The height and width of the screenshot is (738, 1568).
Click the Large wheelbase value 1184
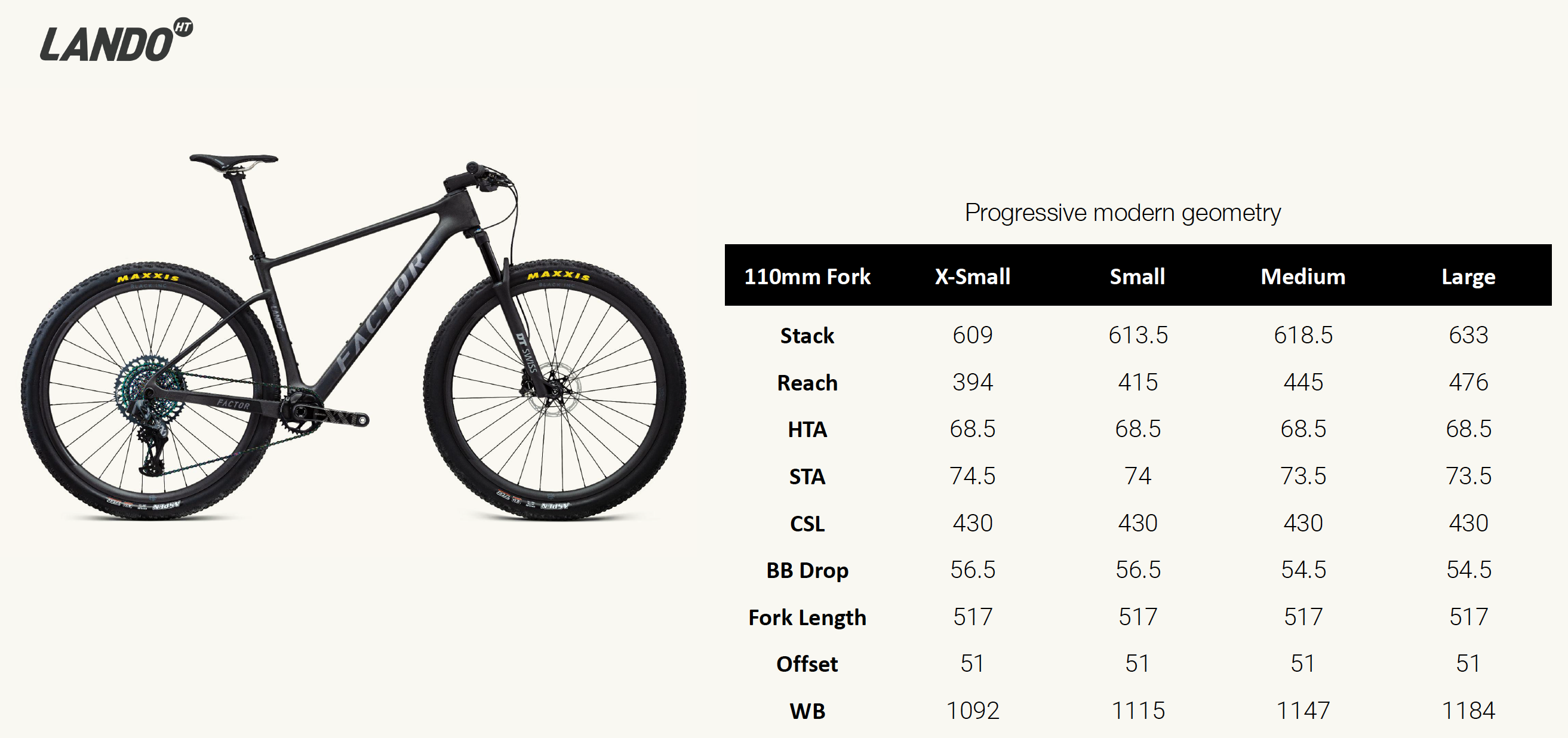click(x=1468, y=711)
